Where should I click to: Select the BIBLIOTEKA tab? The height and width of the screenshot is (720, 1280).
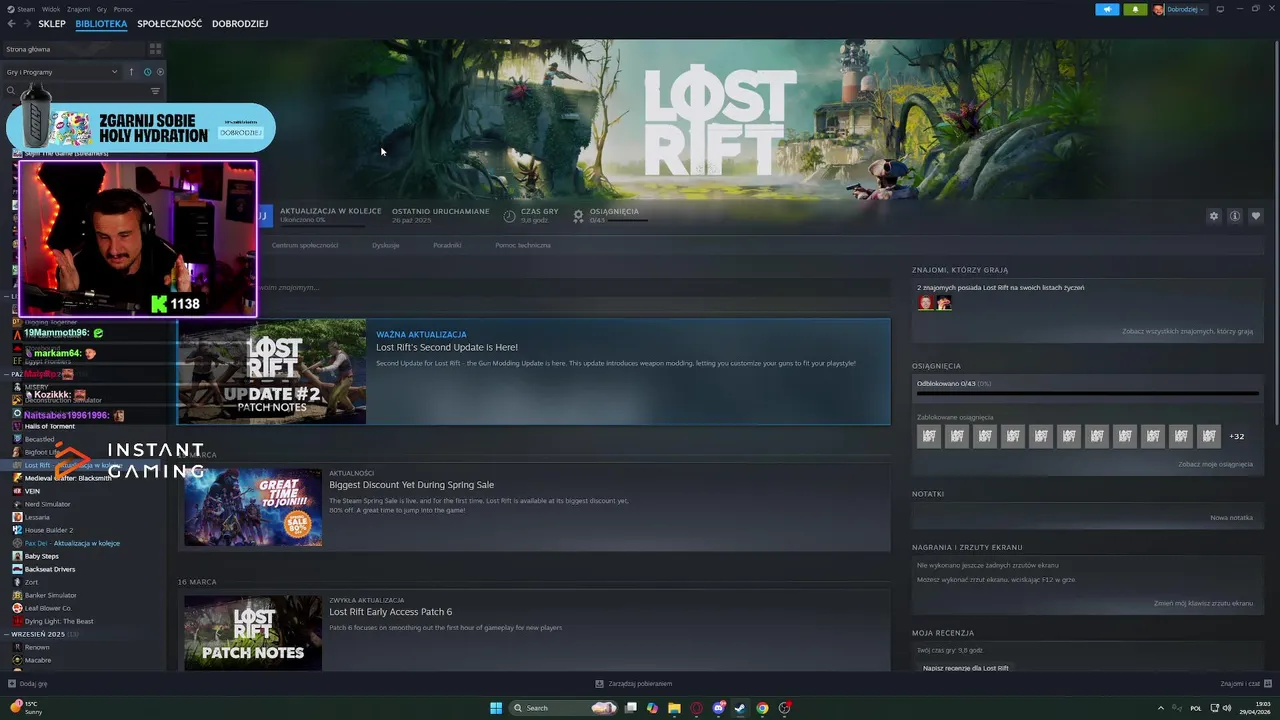101,24
